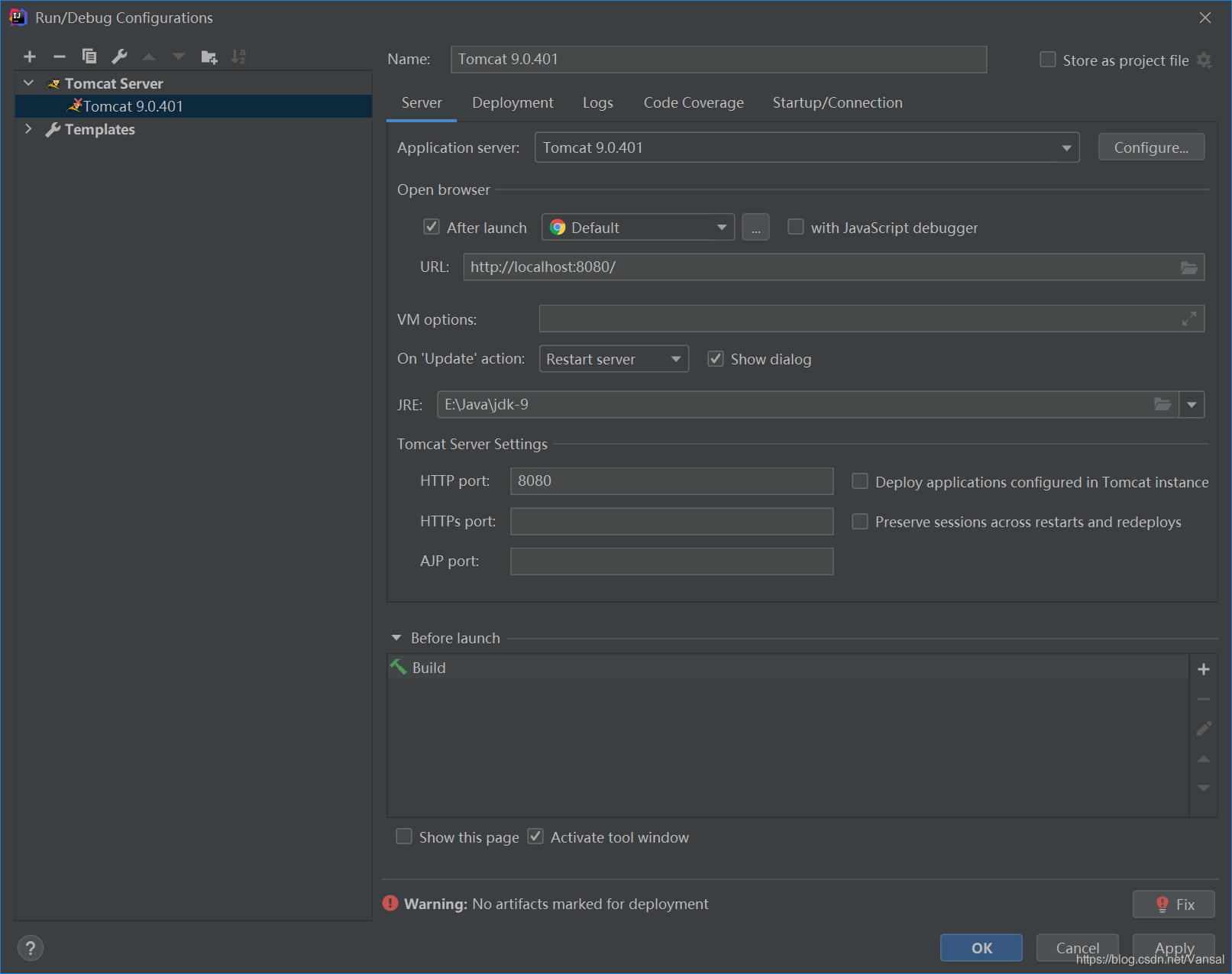Select the Build task in Before launch list
Image resolution: width=1232 pixels, height=974 pixels.
788,667
